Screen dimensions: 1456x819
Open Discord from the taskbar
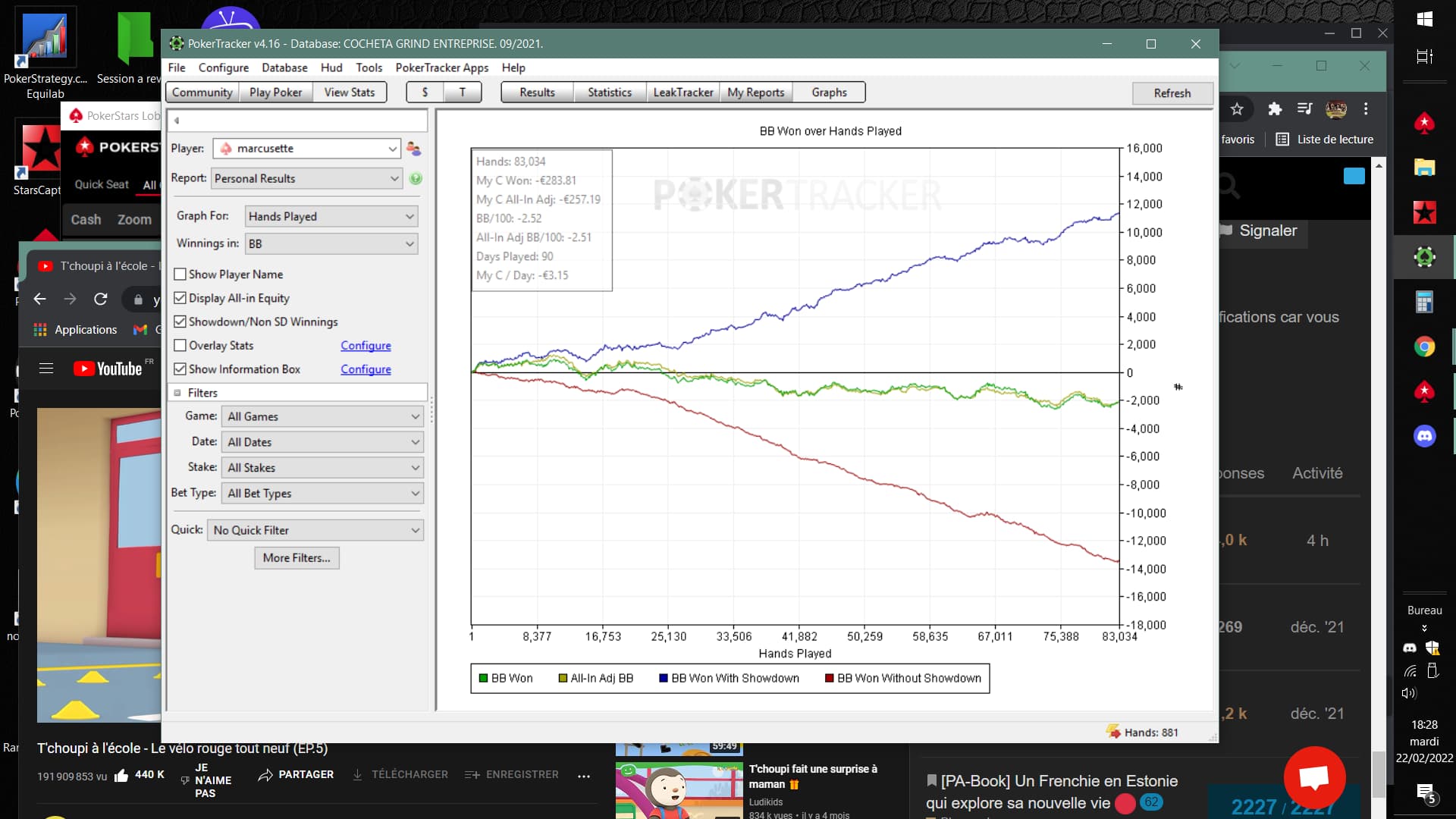pos(1424,436)
